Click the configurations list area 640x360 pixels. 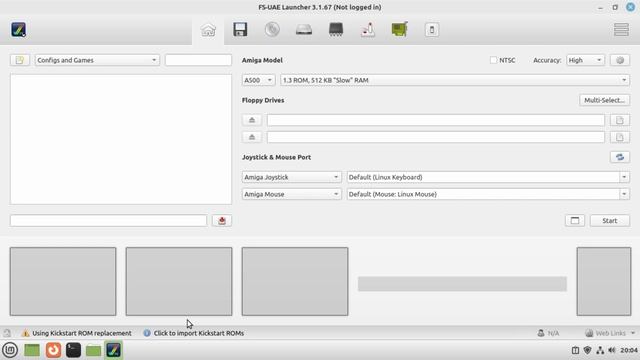pos(121,139)
